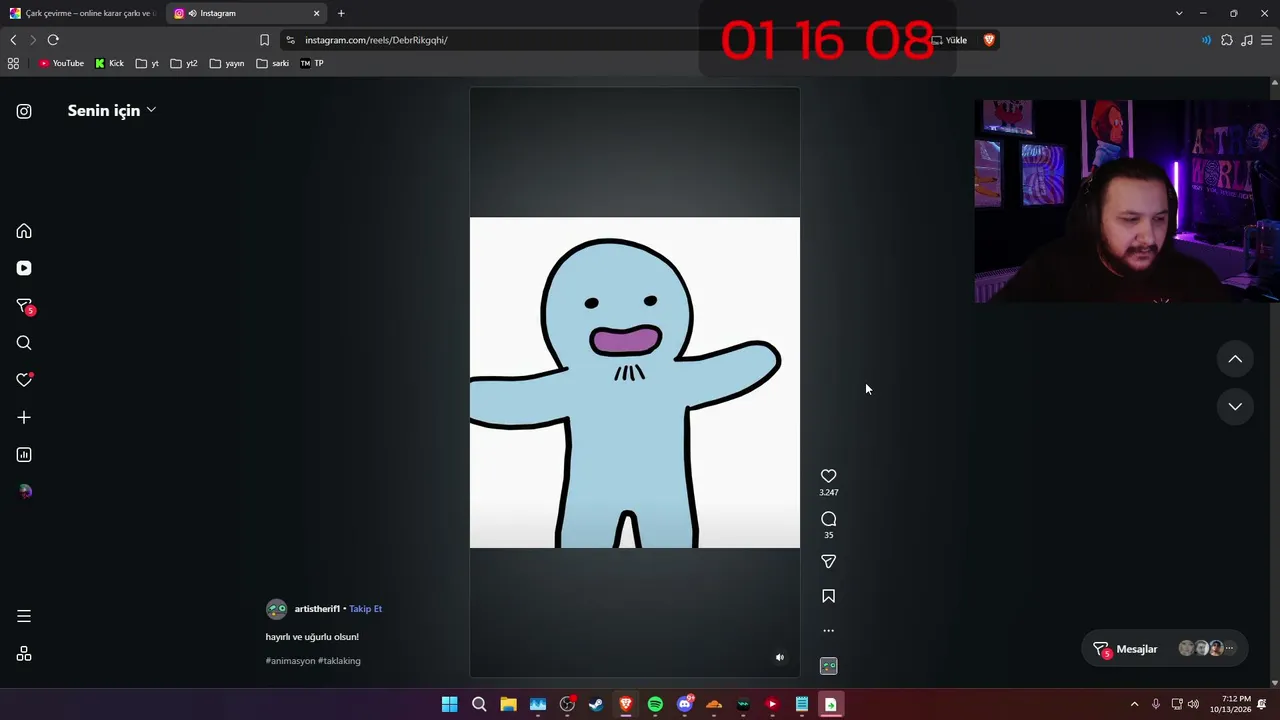Screen dimensions: 1280x720
Task: Open the browser extensions puzzle icon
Action: point(1227,40)
